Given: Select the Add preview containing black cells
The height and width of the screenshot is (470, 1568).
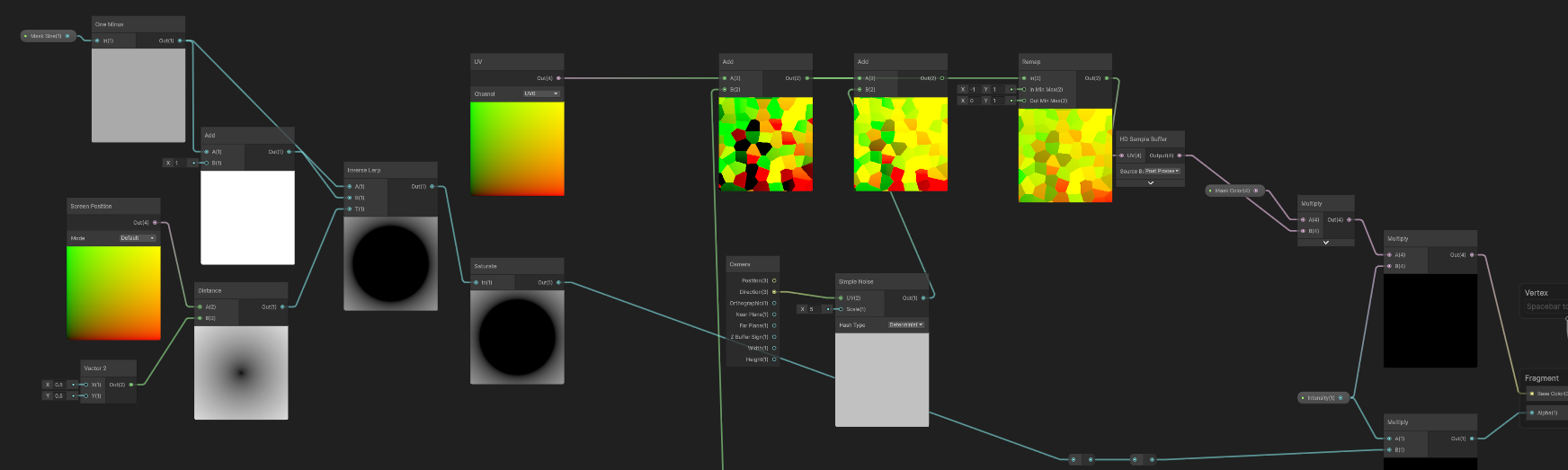Looking at the screenshot, I should pyautogui.click(x=766, y=145).
